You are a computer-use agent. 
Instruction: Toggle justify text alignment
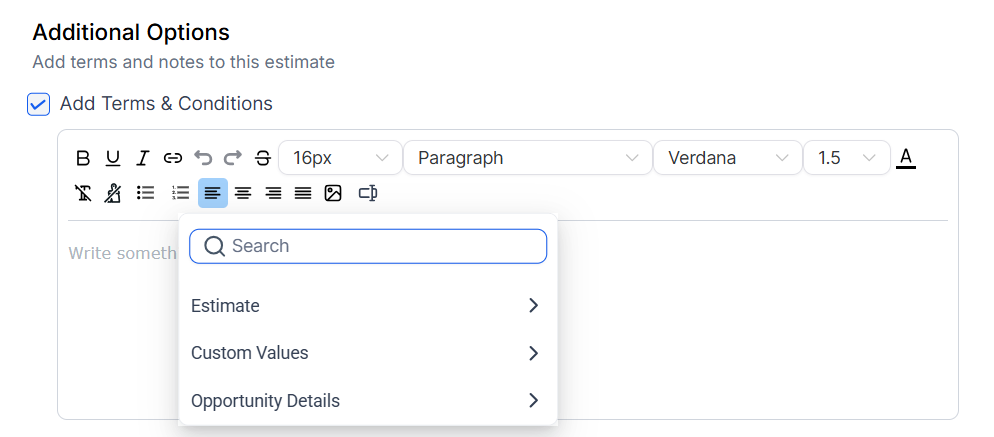click(303, 193)
